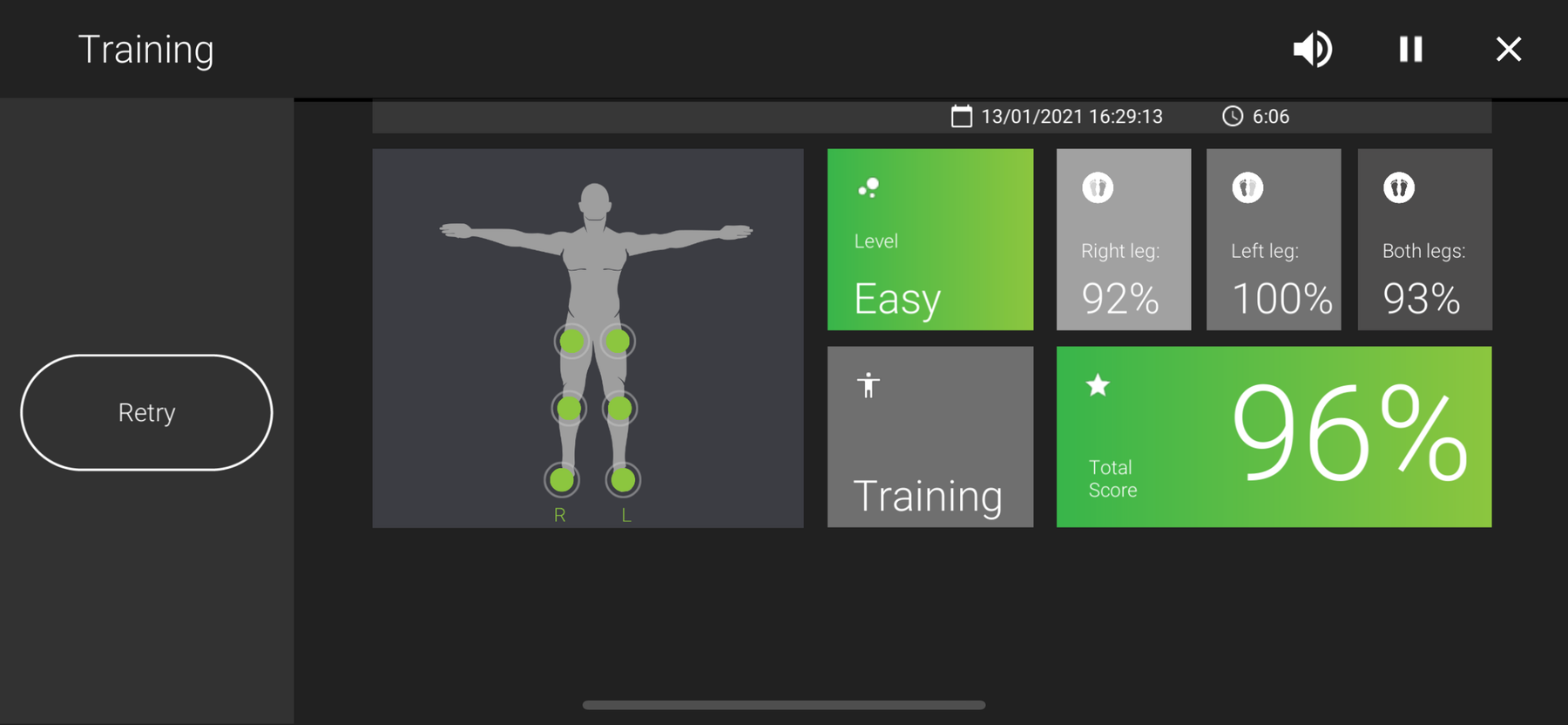Mute the sound with the speaker icon
This screenshot has width=1568, height=725.
tap(1312, 49)
